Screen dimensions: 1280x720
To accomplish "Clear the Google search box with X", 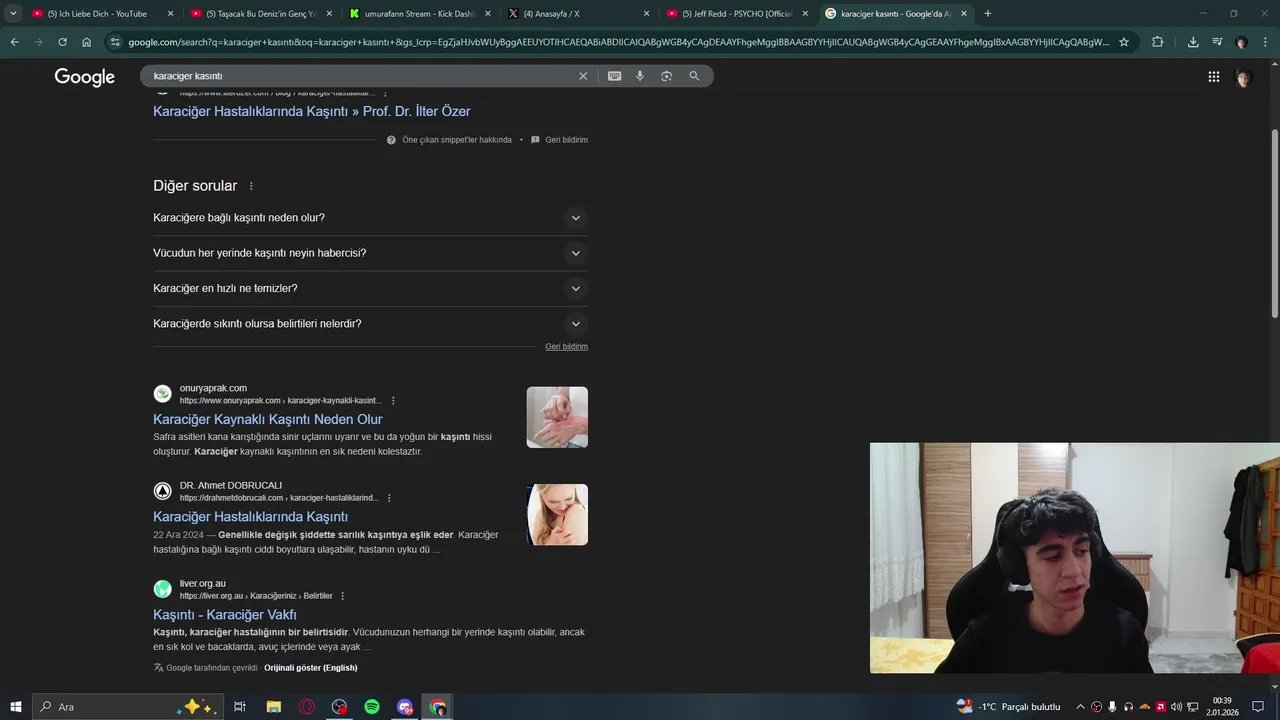I will 583,76.
